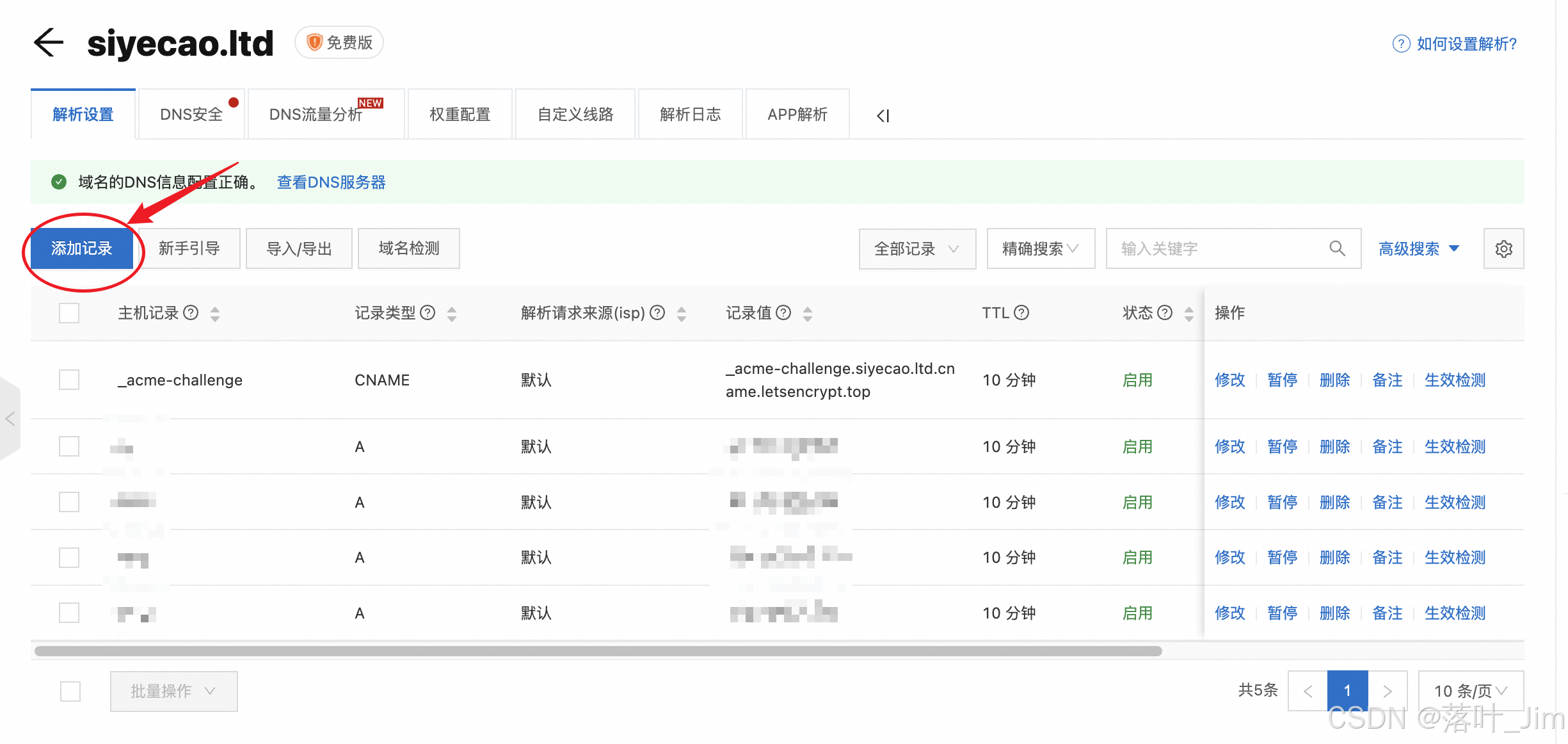Screen dimensions: 1568x744
Task: Check the _acme-challenge record checkbox
Action: pos(69,380)
